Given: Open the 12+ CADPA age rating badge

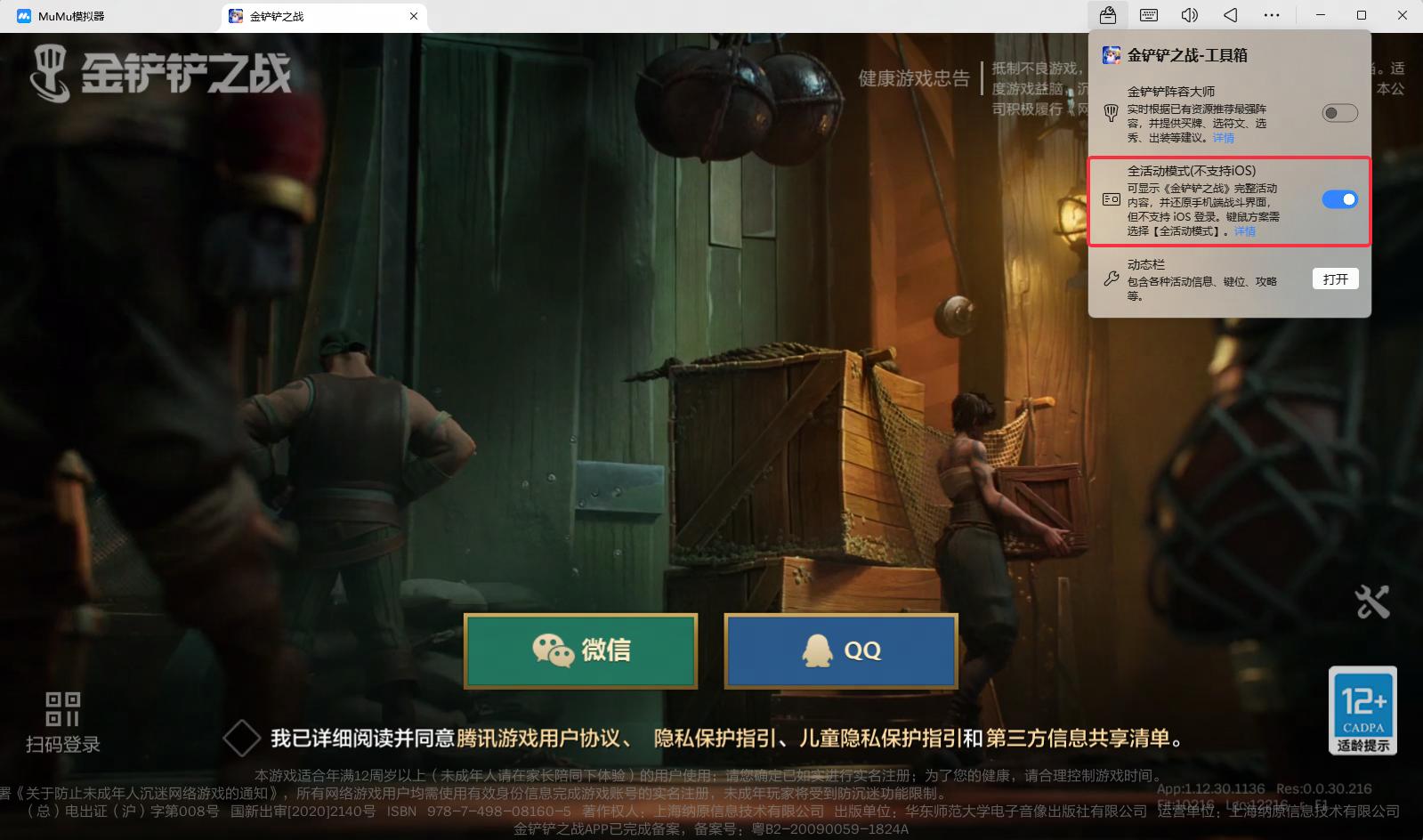Looking at the screenshot, I should pyautogui.click(x=1362, y=710).
